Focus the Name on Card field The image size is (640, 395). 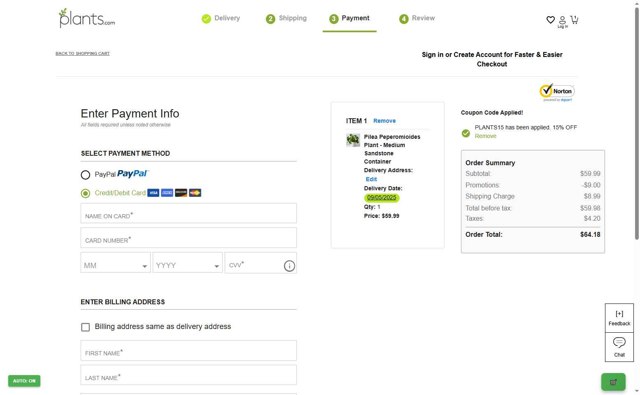coord(189,213)
